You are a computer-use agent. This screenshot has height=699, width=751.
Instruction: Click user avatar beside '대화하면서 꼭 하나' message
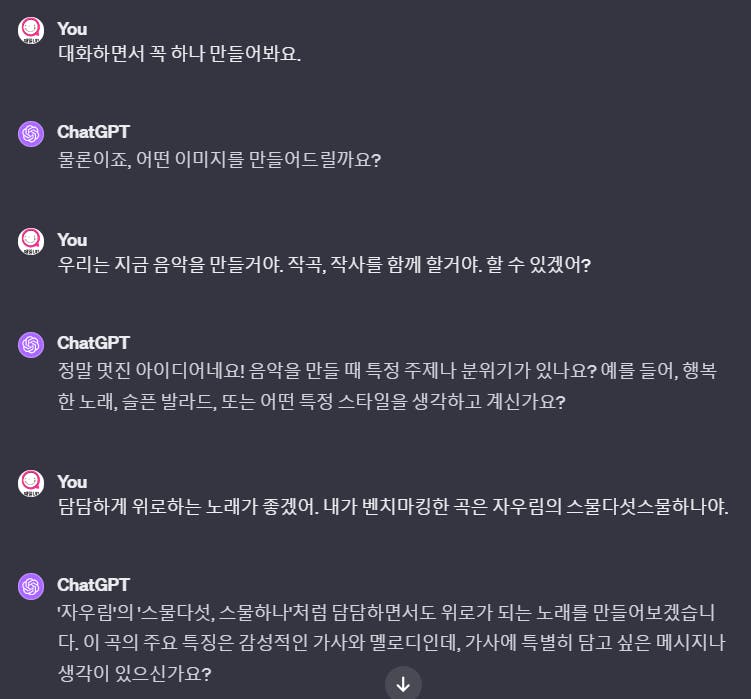(31, 30)
